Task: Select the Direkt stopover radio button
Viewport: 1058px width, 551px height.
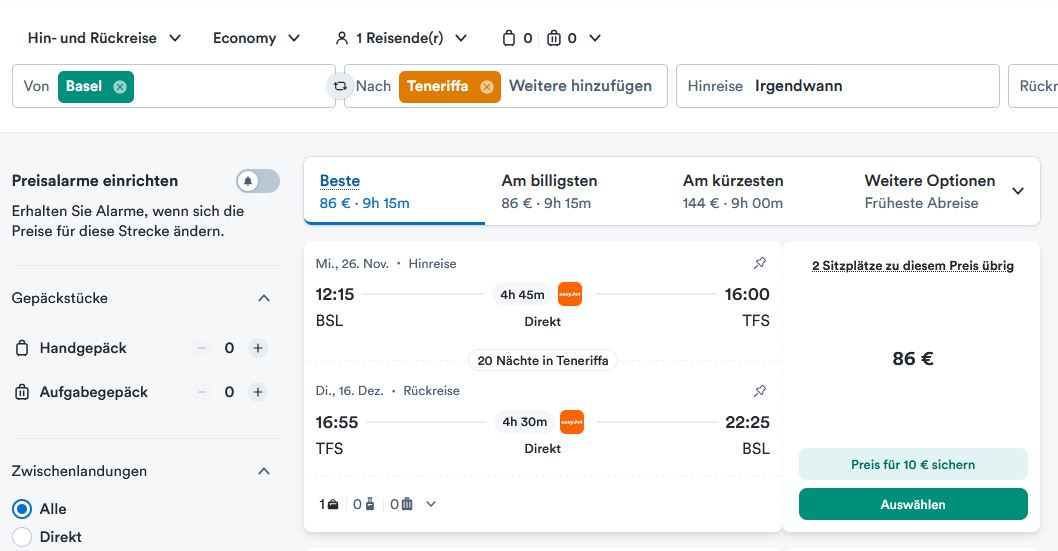Action: pyautogui.click(x=22, y=537)
